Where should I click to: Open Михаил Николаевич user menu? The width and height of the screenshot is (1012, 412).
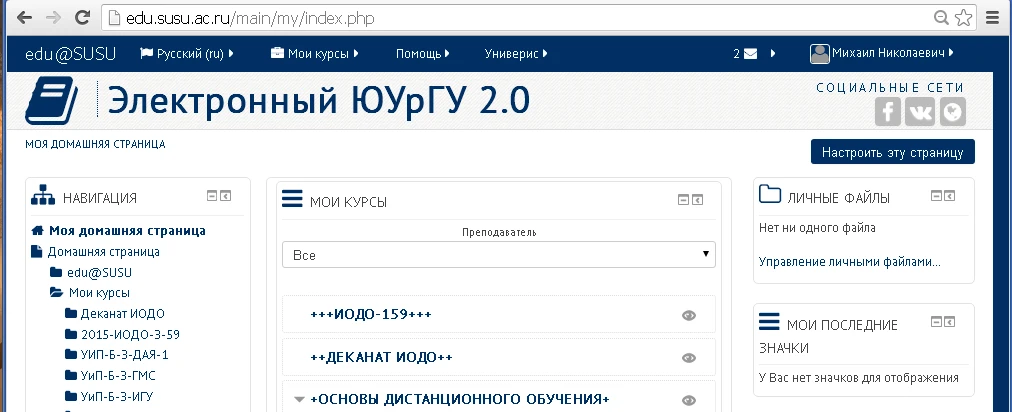(892, 53)
